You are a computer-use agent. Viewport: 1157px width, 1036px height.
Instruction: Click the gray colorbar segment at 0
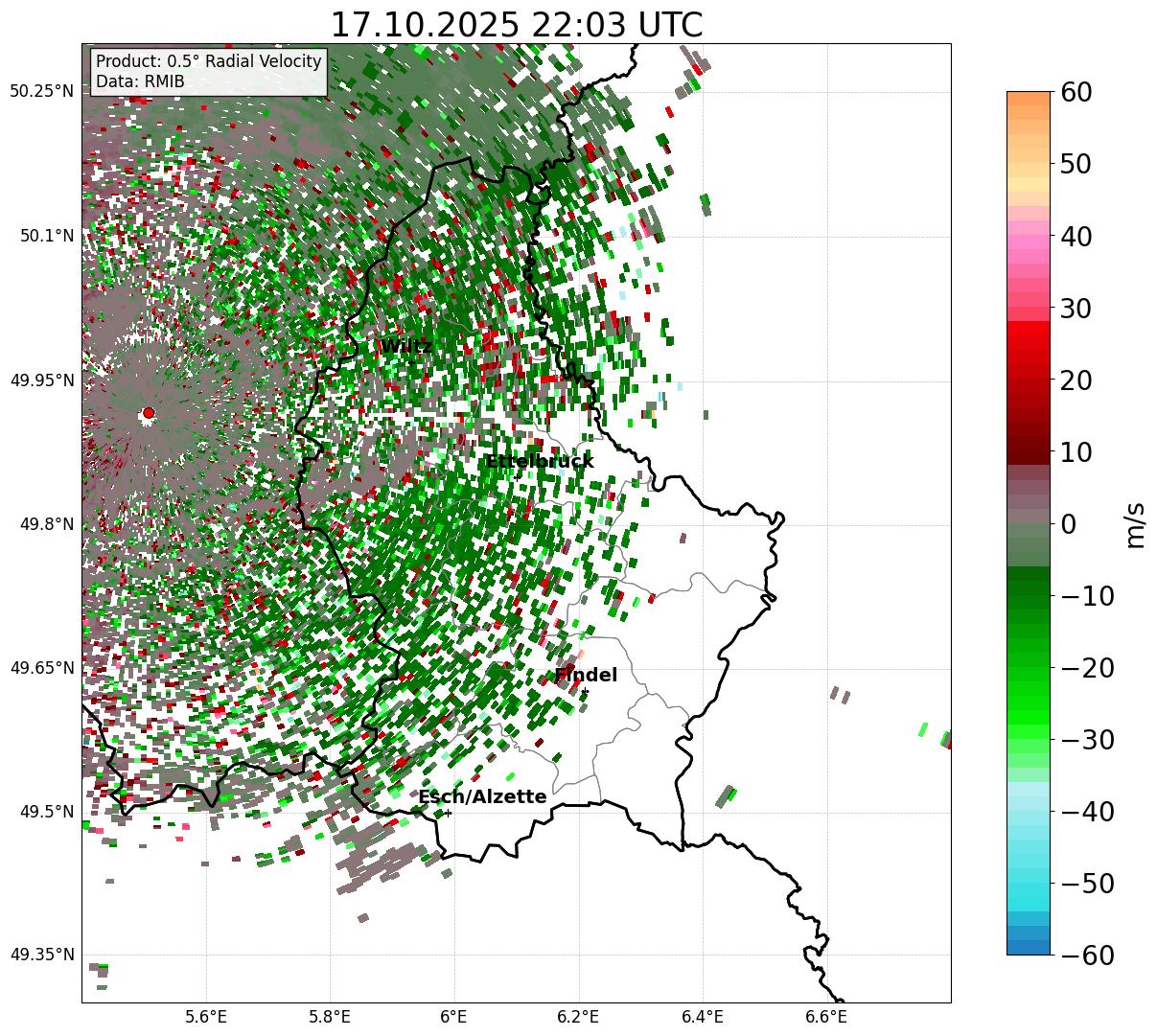pyautogui.click(x=1029, y=516)
